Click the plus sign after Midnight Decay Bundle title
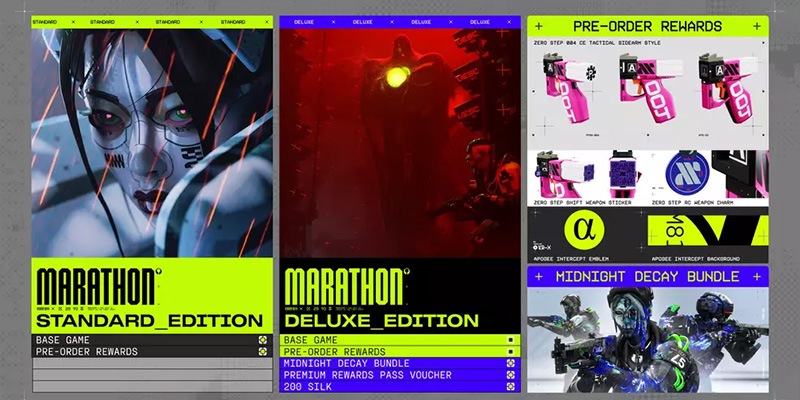 (757, 277)
